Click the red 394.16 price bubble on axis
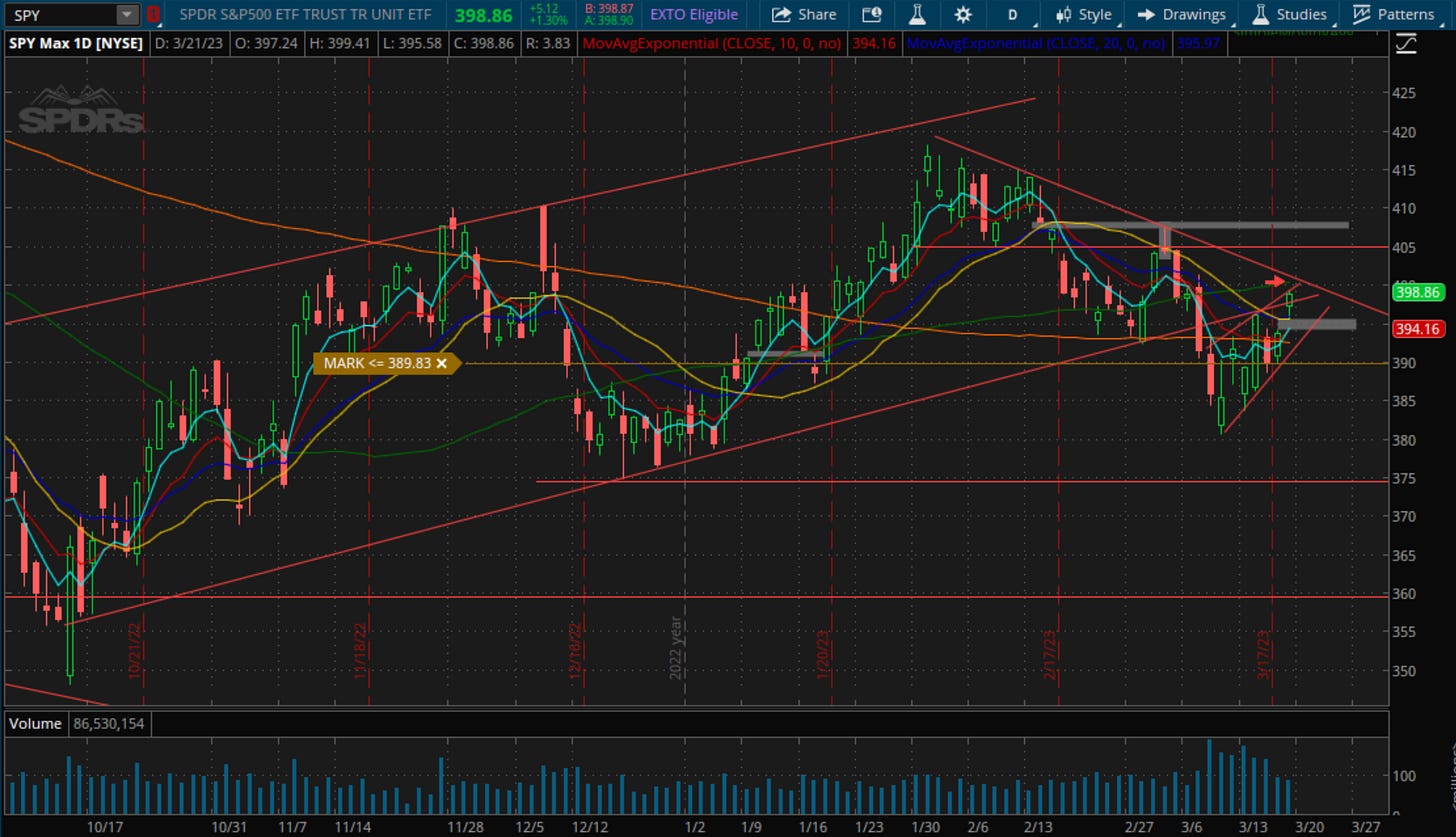The height and width of the screenshot is (837, 1456). coord(1419,329)
